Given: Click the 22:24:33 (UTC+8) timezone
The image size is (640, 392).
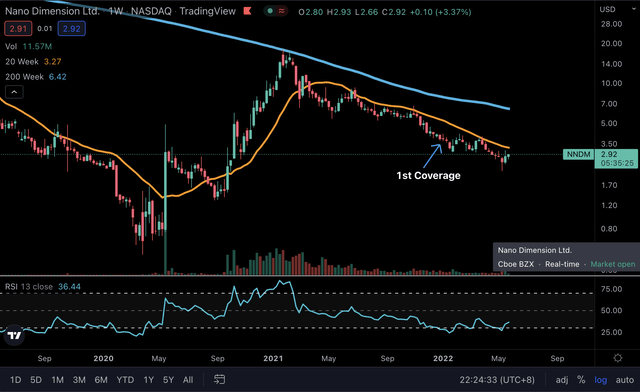Looking at the screenshot, I should 497,380.
